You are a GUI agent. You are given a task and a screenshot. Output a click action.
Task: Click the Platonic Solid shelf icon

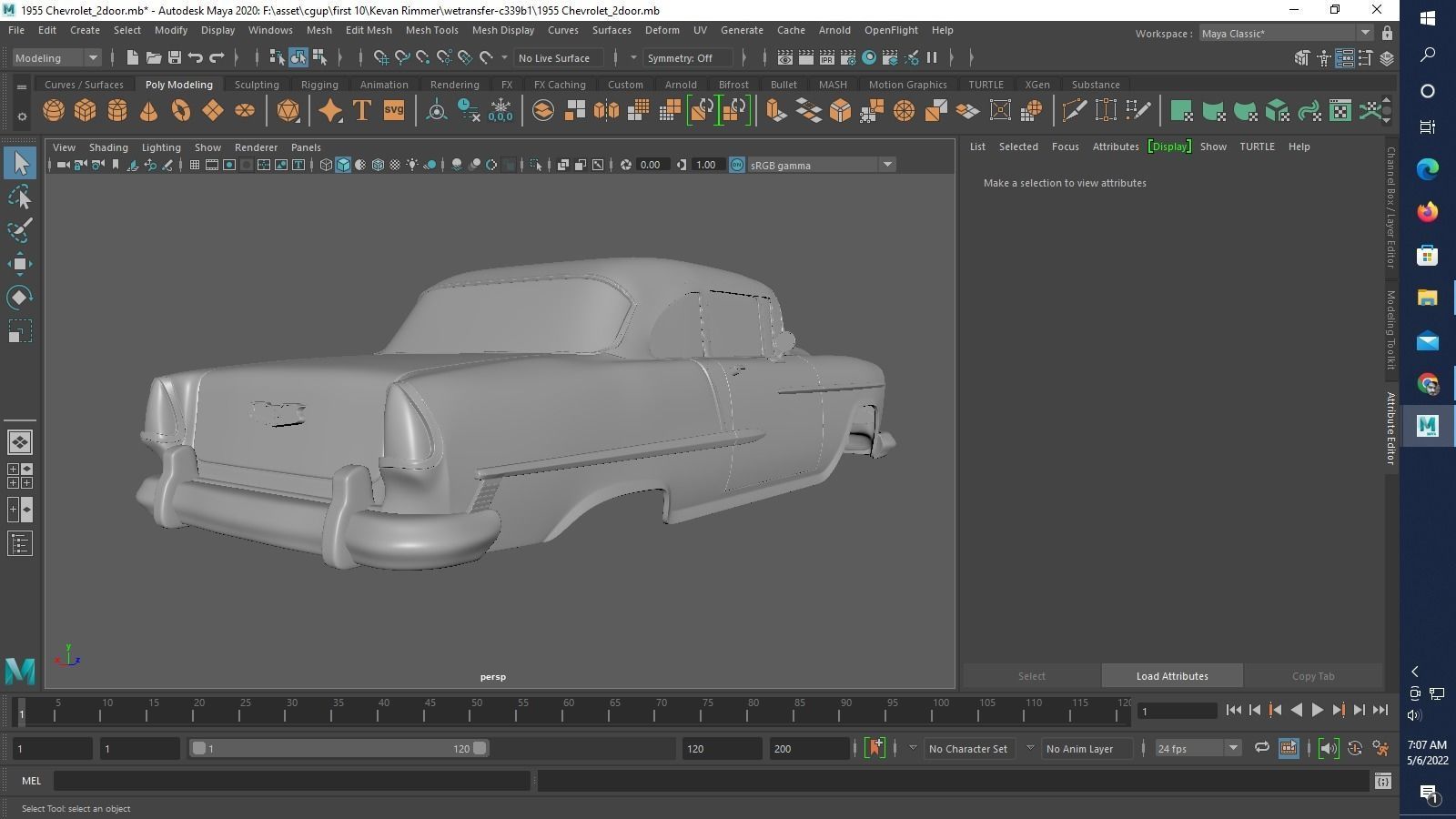click(289, 110)
